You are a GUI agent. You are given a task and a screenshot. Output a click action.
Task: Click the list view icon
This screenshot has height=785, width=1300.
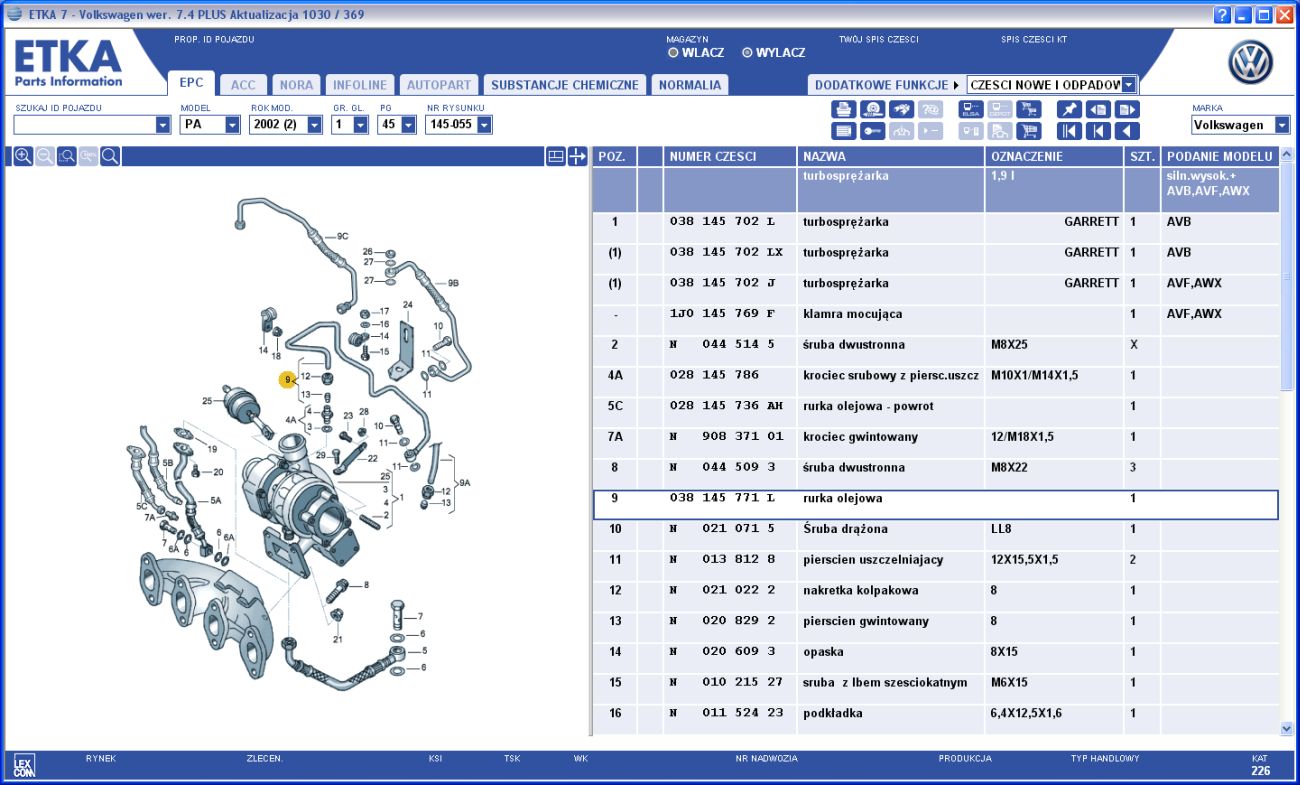coord(844,131)
